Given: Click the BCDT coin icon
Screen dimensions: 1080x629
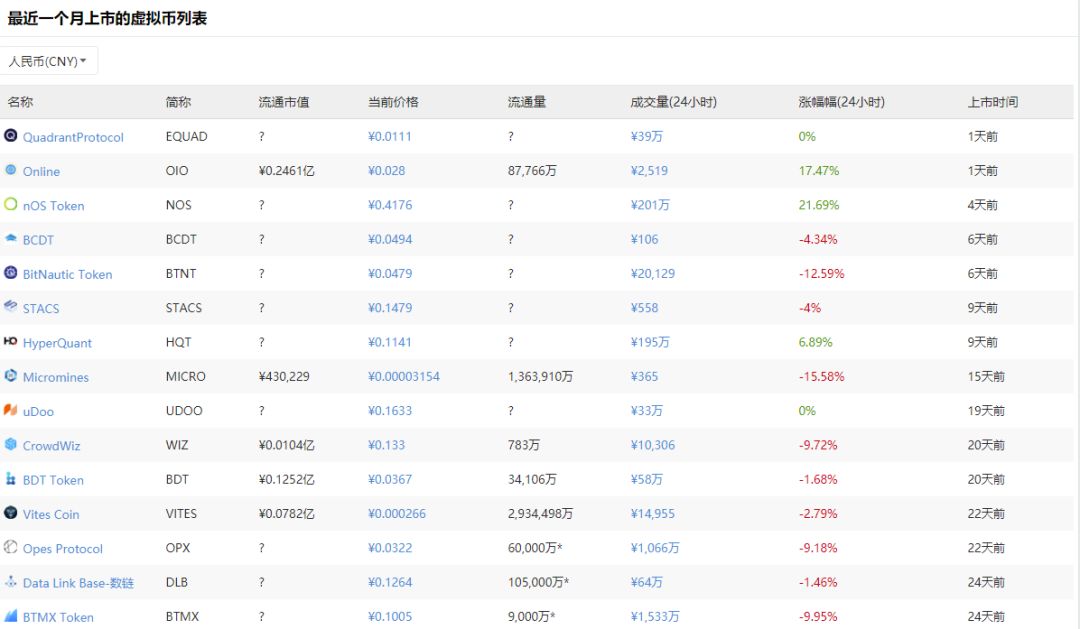Looking at the screenshot, I should click(x=10, y=238).
